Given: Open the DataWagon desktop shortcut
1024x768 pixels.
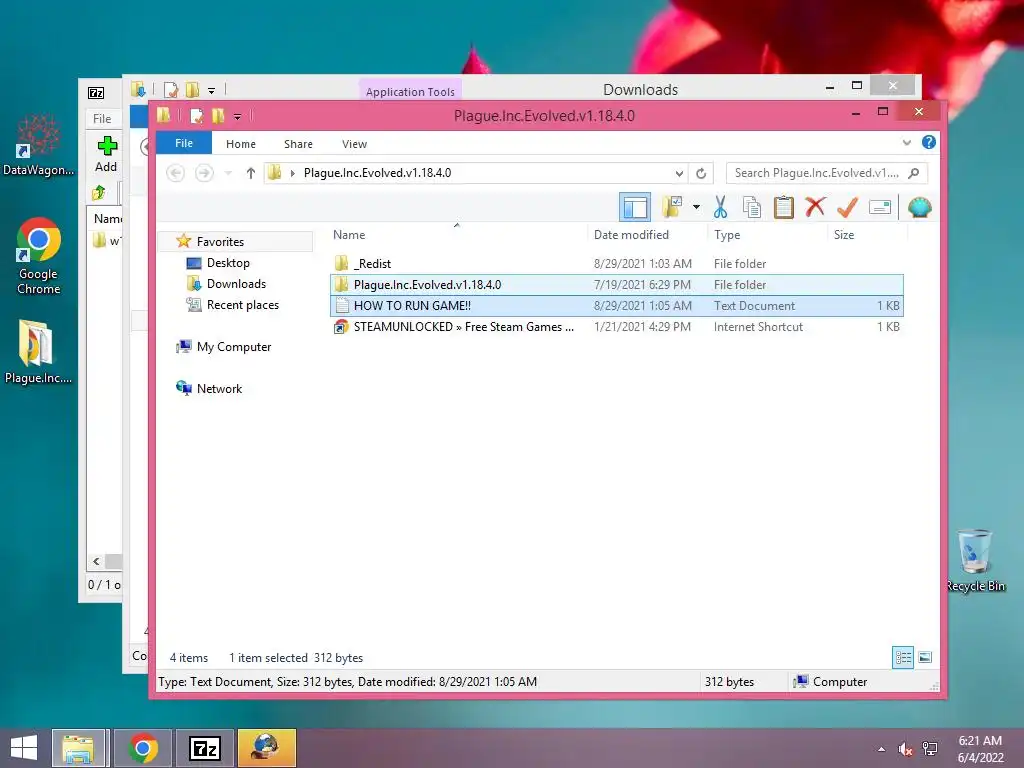Looking at the screenshot, I should 39,145.
